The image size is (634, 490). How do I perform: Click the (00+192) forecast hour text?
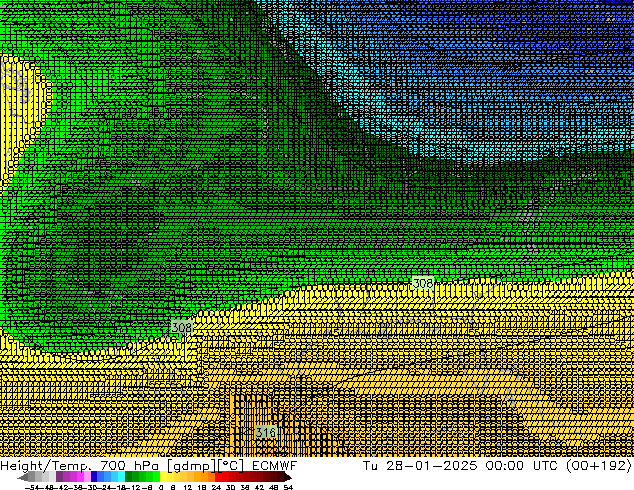598,466
